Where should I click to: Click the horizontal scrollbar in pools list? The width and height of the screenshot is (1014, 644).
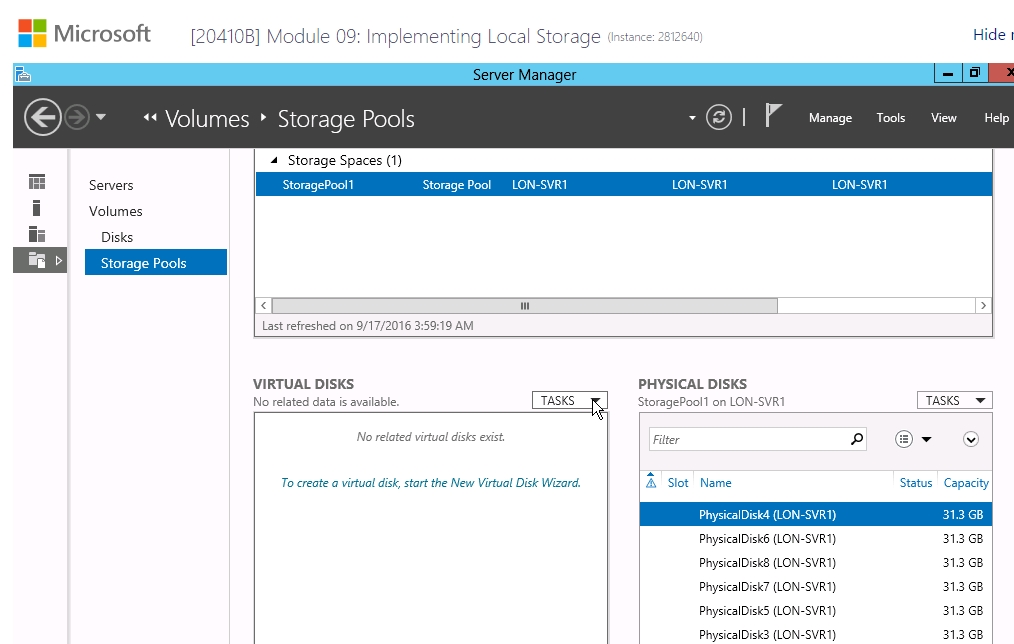point(525,306)
